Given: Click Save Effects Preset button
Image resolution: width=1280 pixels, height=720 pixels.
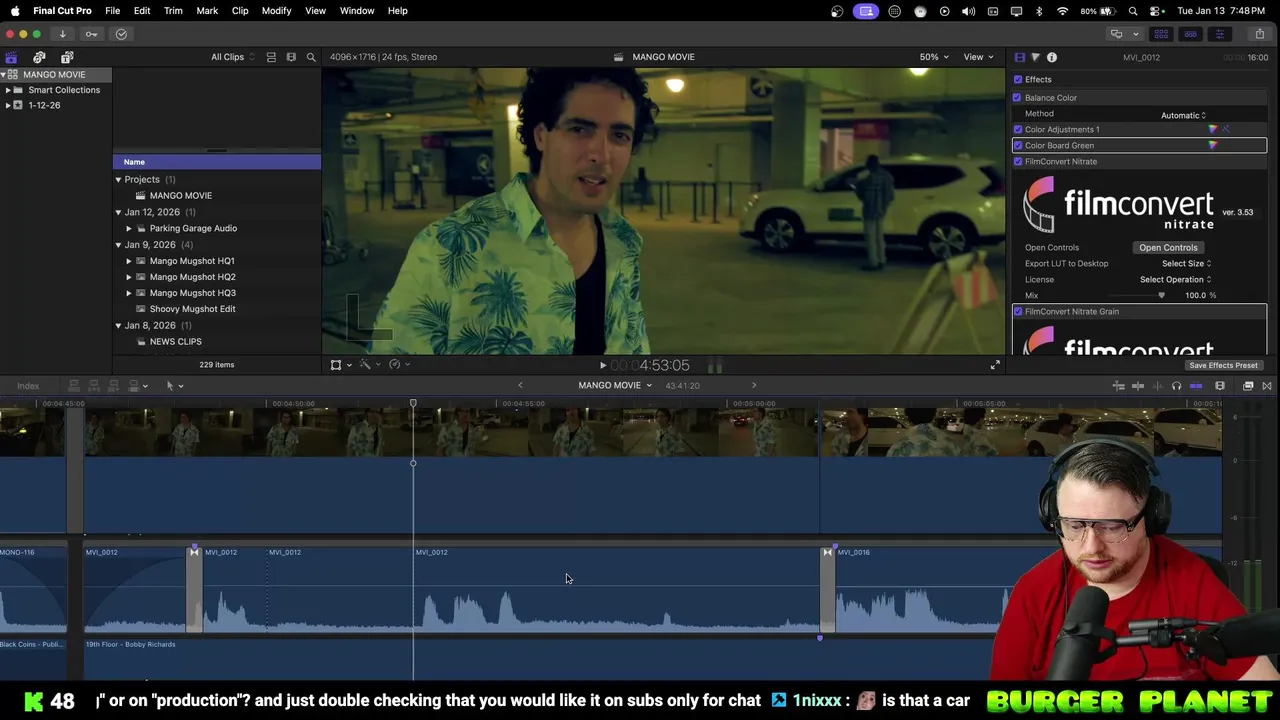Looking at the screenshot, I should tap(1223, 365).
